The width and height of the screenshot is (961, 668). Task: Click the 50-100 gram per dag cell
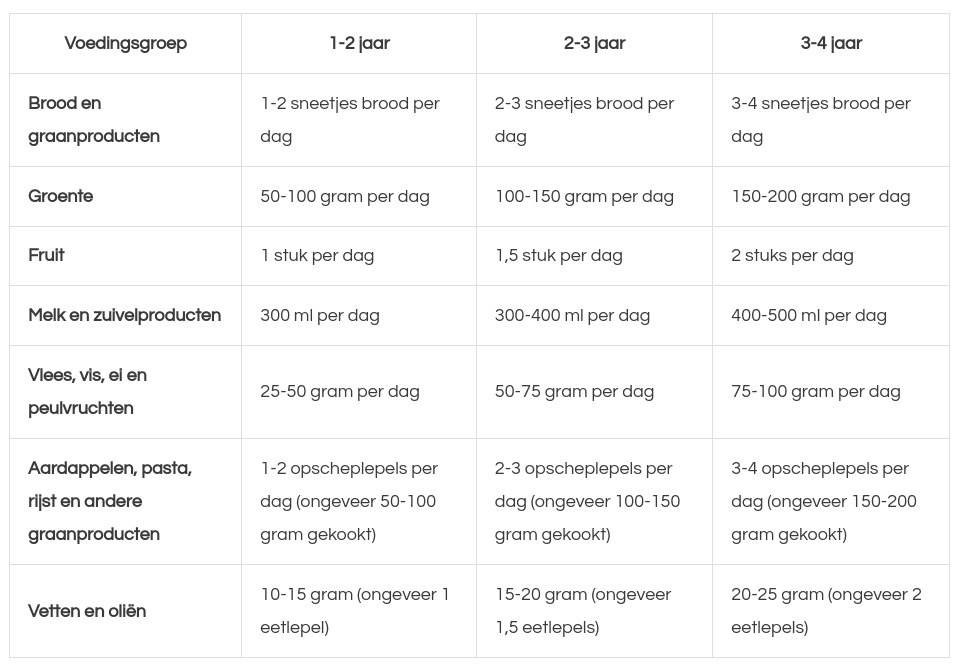345,196
